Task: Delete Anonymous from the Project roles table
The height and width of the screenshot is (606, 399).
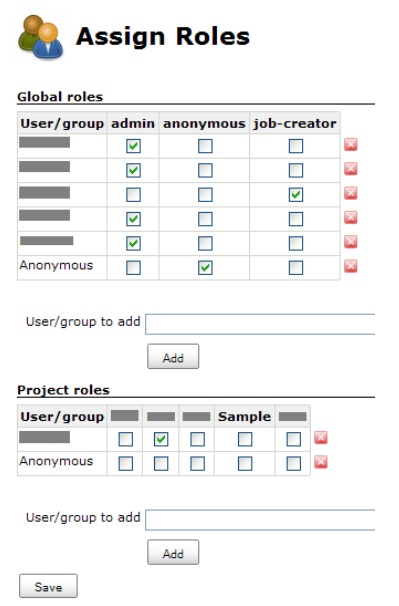Action: 321,461
